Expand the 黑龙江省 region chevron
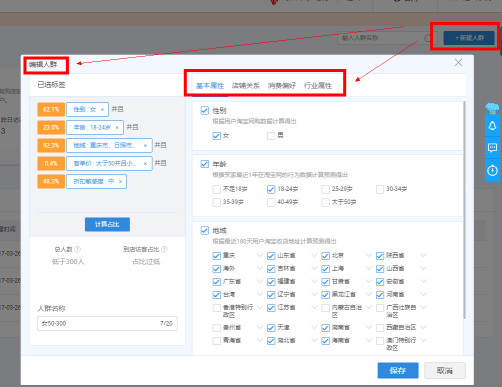Image resolution: width=502 pixels, height=387 pixels. pyautogui.click(x=369, y=294)
